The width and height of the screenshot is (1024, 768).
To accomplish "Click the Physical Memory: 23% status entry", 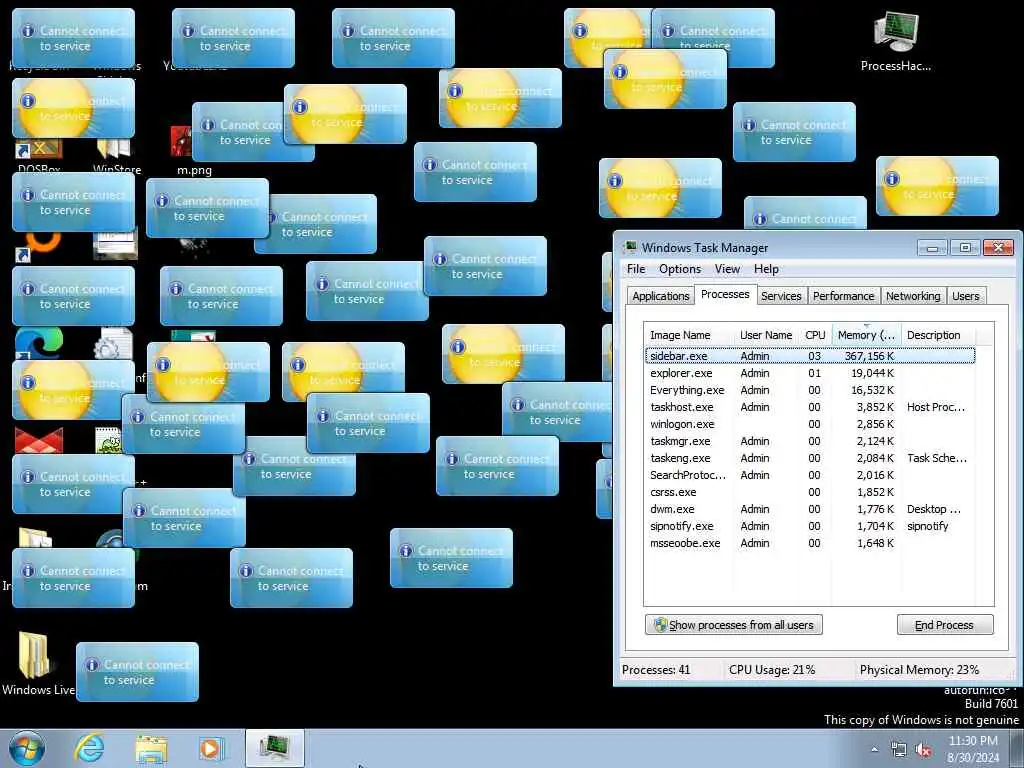I will click(919, 669).
